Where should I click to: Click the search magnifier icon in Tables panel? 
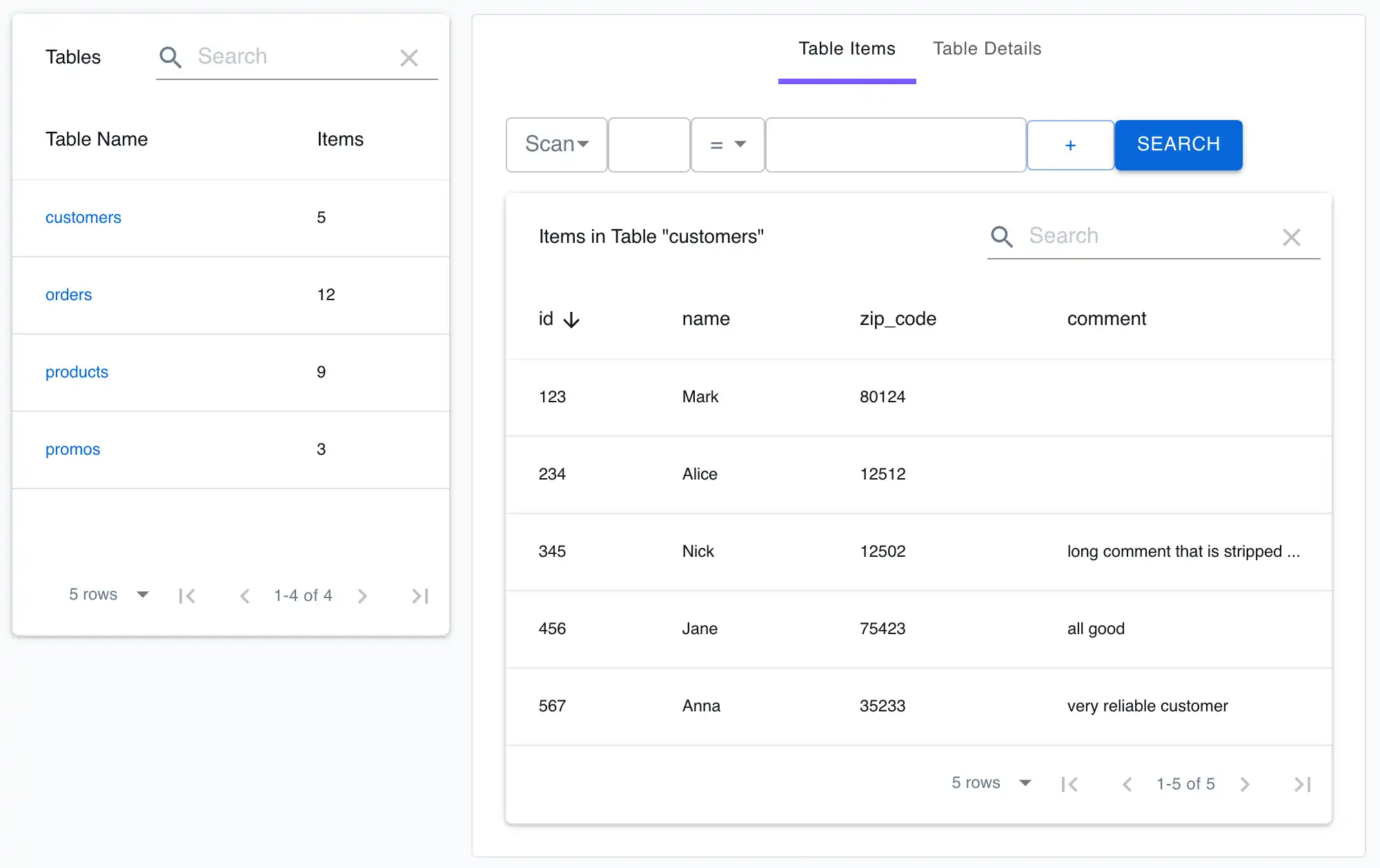pyautogui.click(x=169, y=56)
